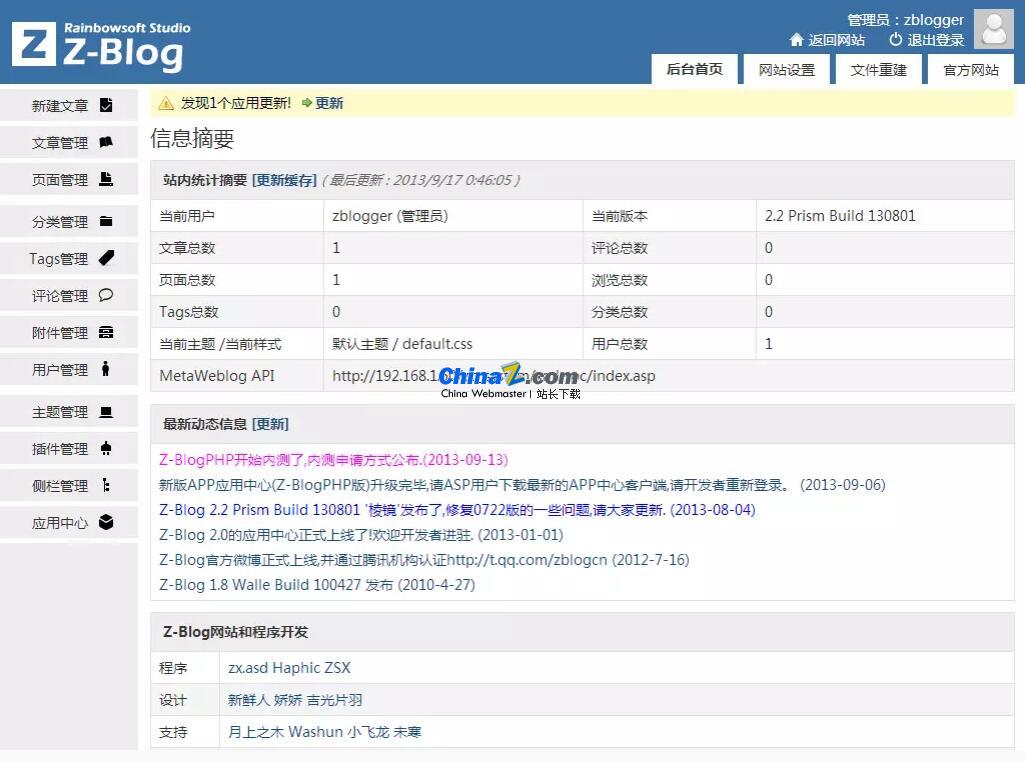Click the green arrow beside 更新
Screen dimensions: 1025x762
(x=307, y=103)
